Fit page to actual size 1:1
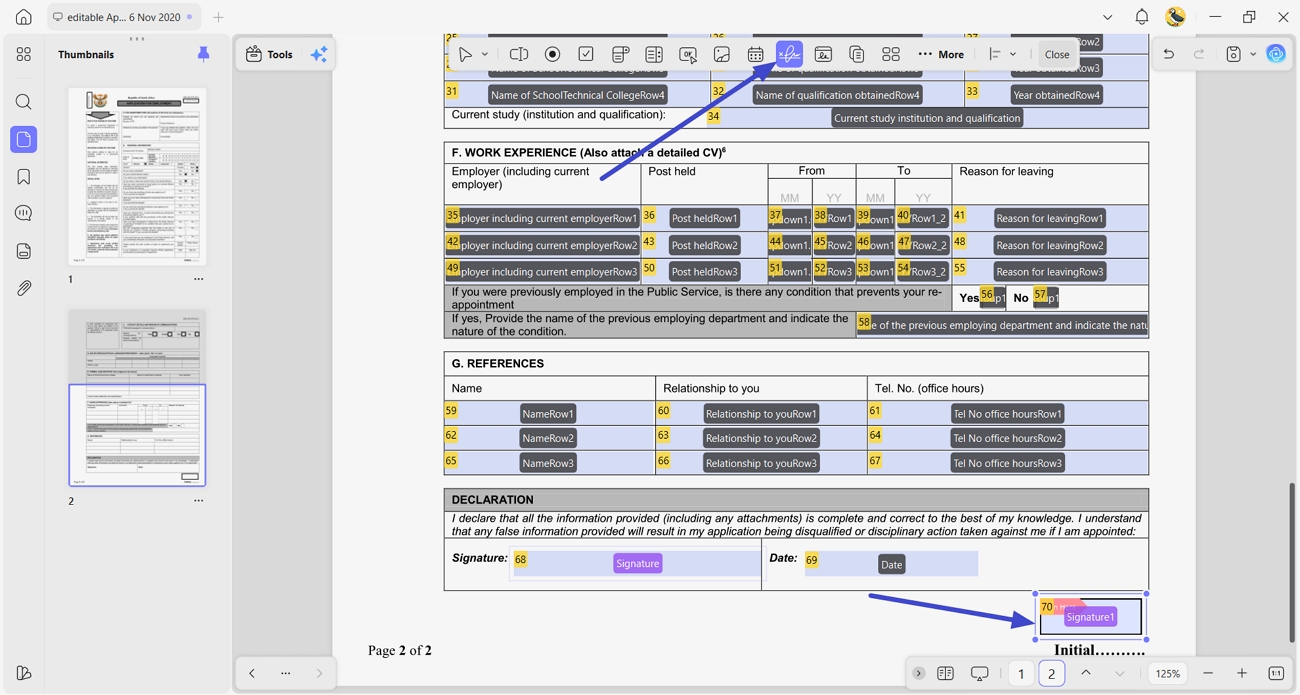The height and width of the screenshot is (695, 1300). [x=1276, y=673]
